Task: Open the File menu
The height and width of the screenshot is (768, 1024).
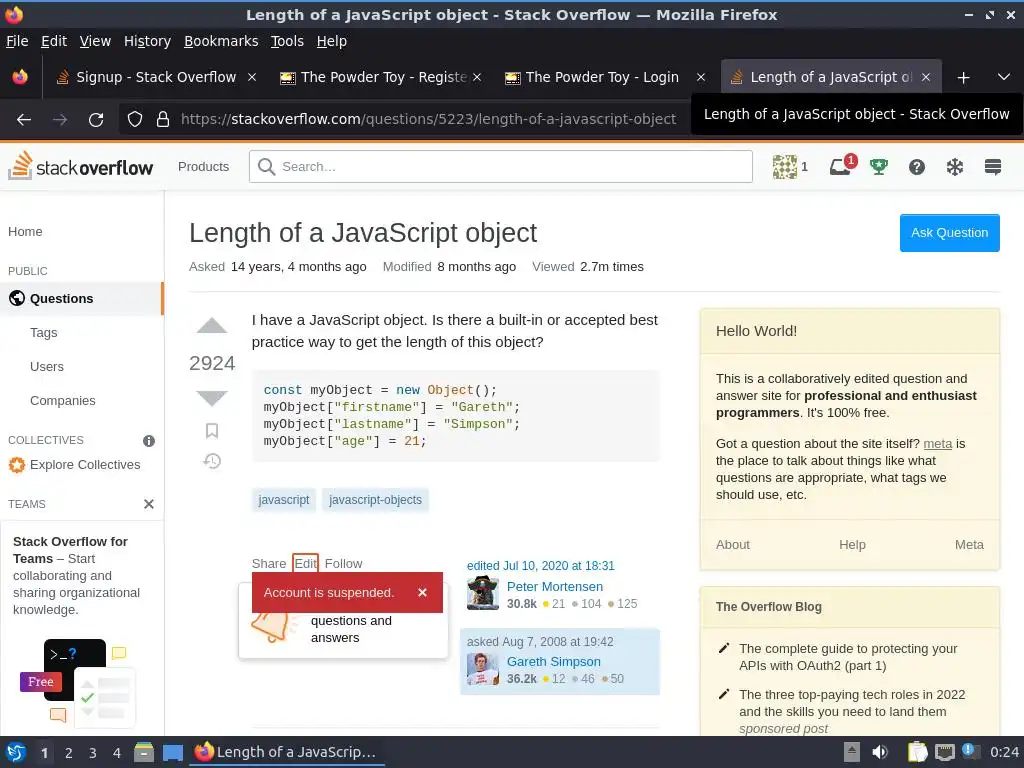Action: [x=18, y=41]
